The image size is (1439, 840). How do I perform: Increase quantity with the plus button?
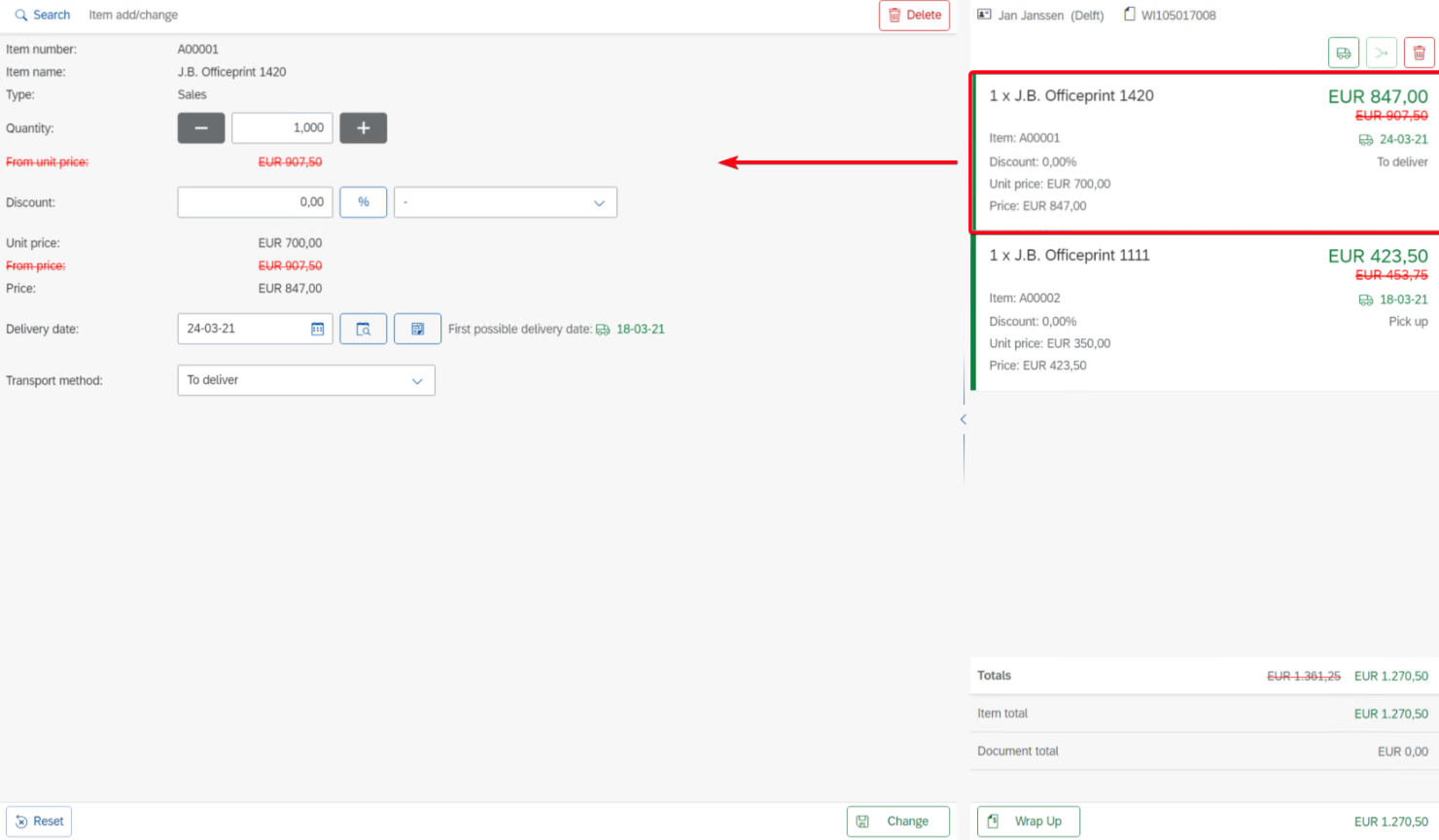click(x=363, y=128)
